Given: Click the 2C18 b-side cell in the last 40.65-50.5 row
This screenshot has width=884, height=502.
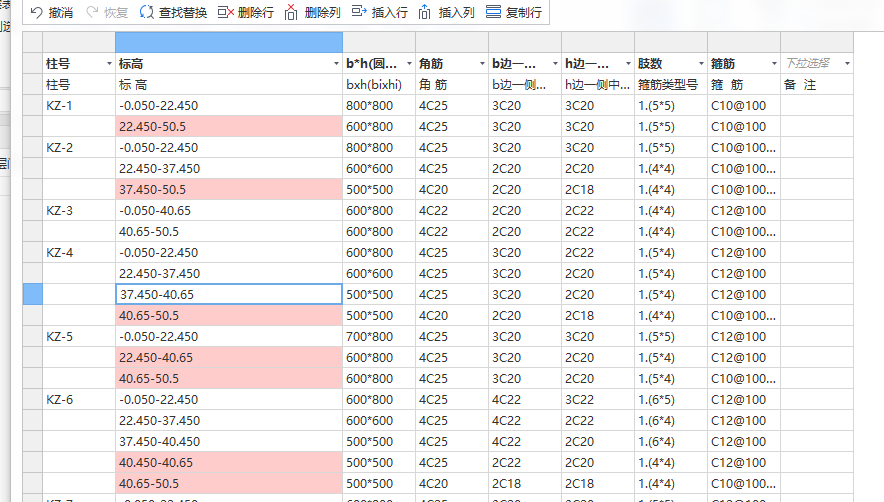Looking at the screenshot, I should (x=525, y=483).
